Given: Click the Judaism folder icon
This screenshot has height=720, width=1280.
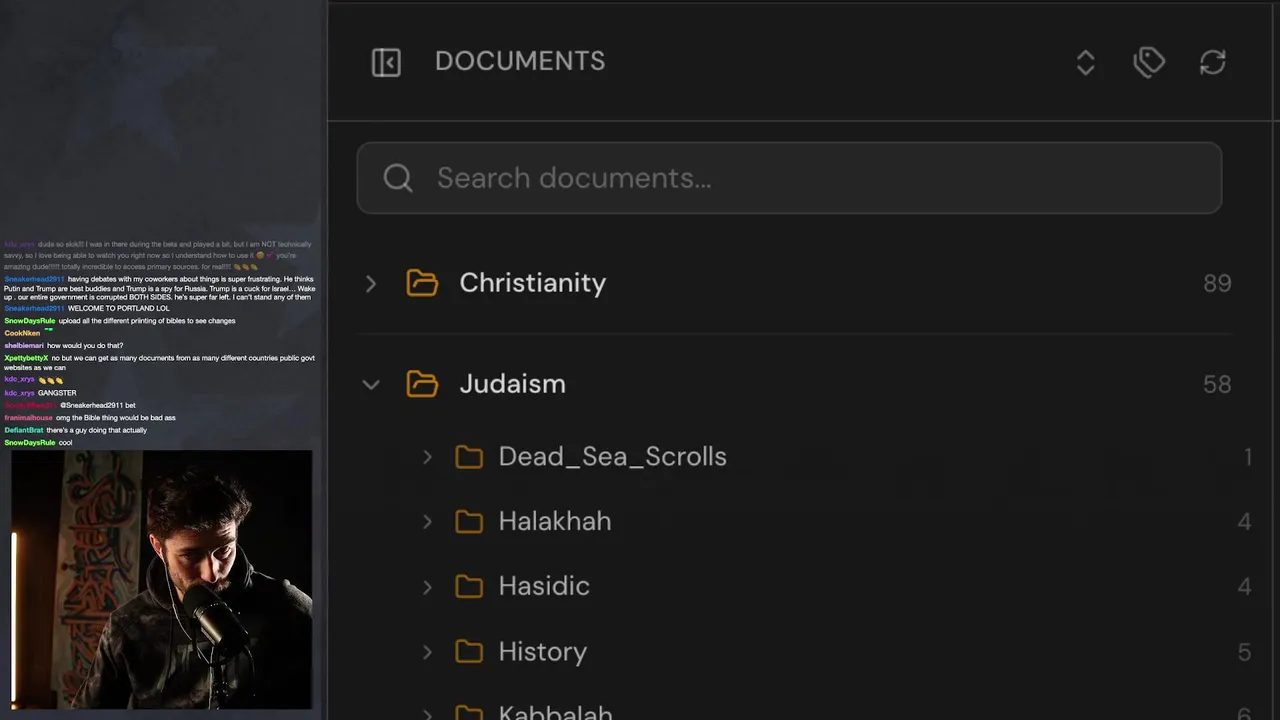Looking at the screenshot, I should coord(422,384).
